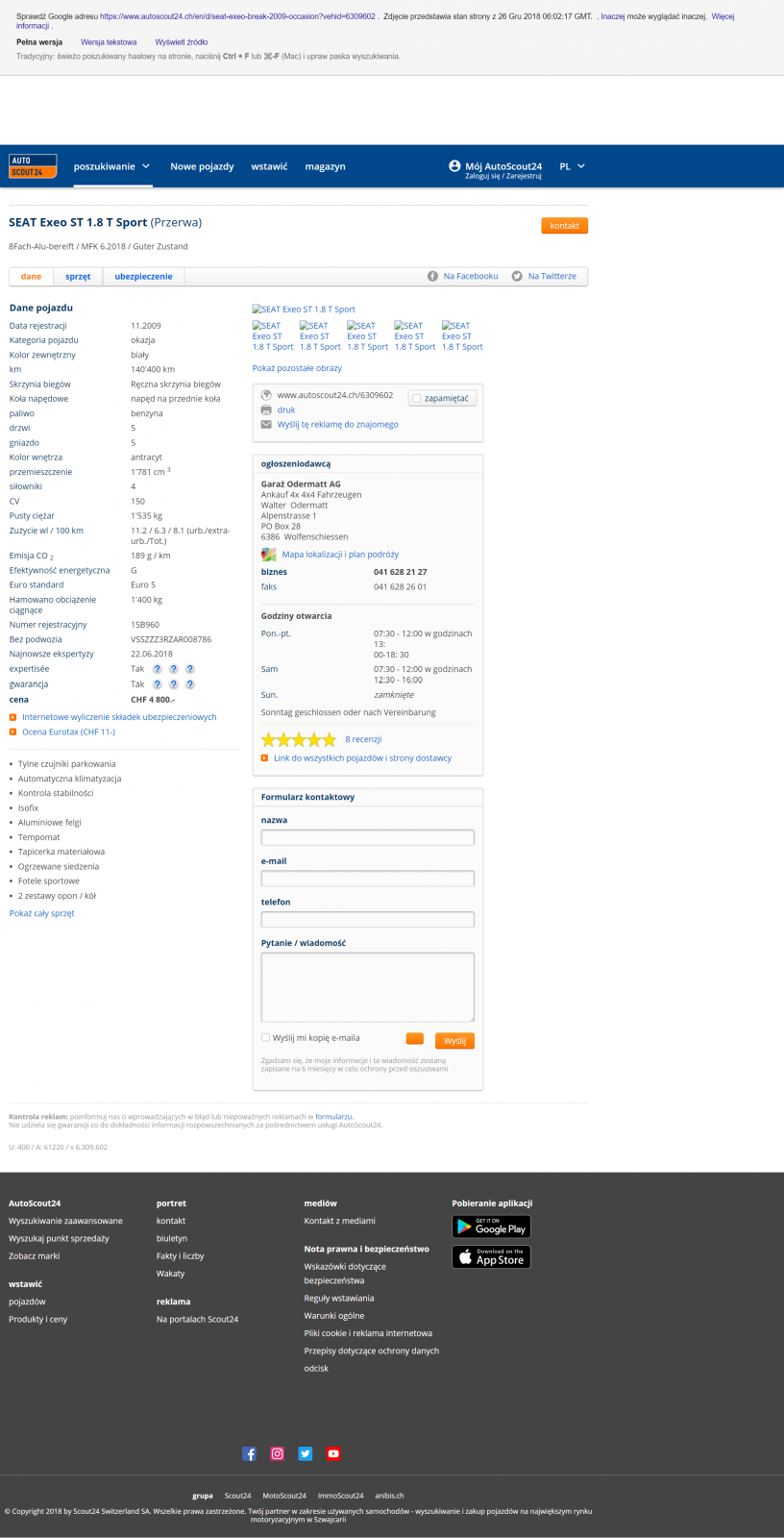Open main SEAT Exeo ST 1.8 T Sport image

[304, 310]
